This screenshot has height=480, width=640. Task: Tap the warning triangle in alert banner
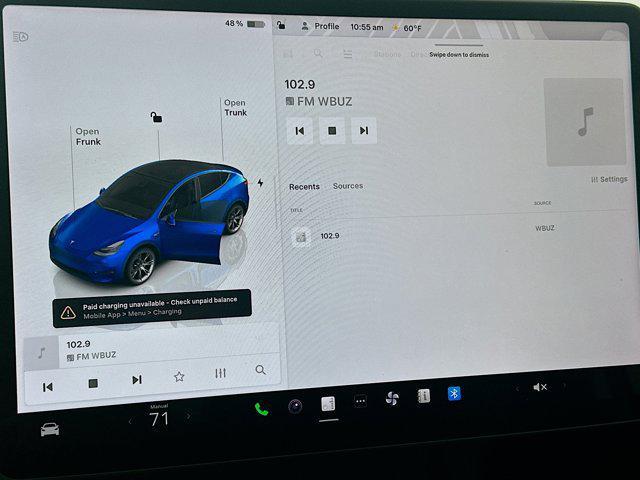pyautogui.click(x=68, y=313)
